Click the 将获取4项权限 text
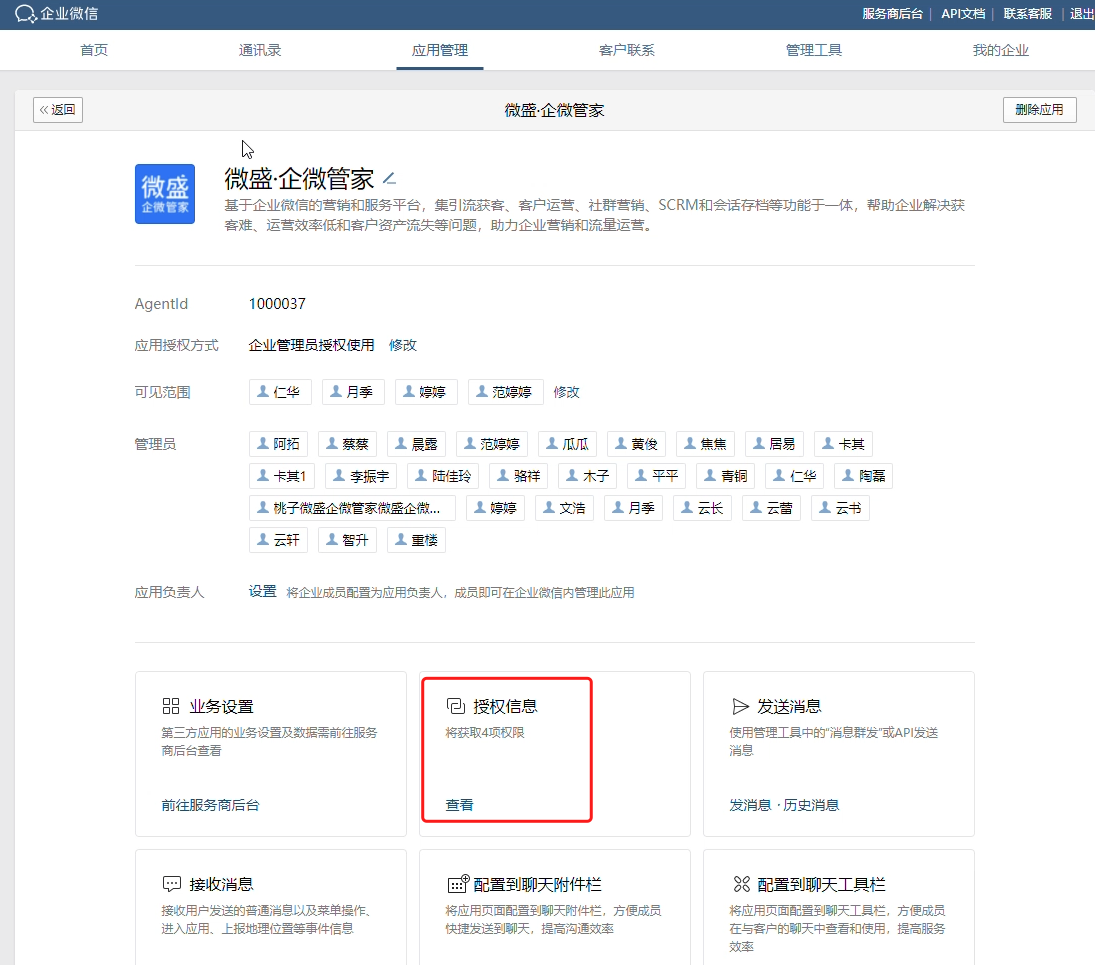The image size is (1095, 965). click(485, 732)
